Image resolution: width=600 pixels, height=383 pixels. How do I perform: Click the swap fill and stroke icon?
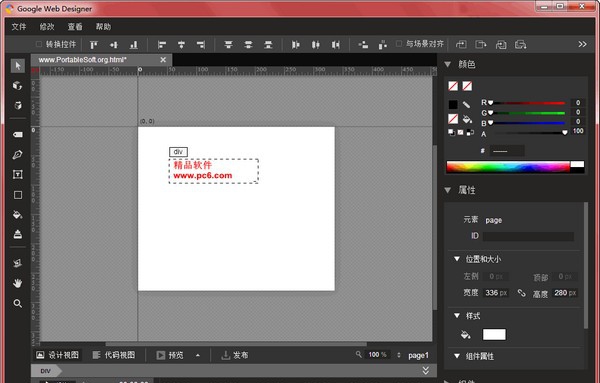[470, 132]
